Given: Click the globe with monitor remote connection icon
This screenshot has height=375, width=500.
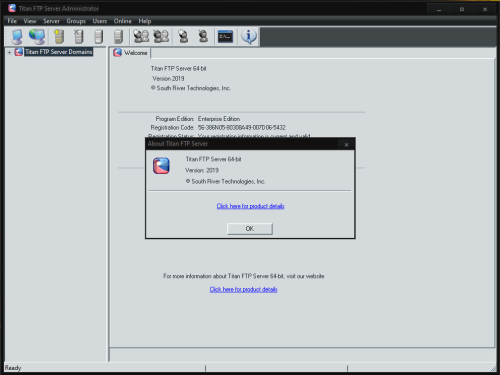Looking at the screenshot, I should click(x=37, y=36).
